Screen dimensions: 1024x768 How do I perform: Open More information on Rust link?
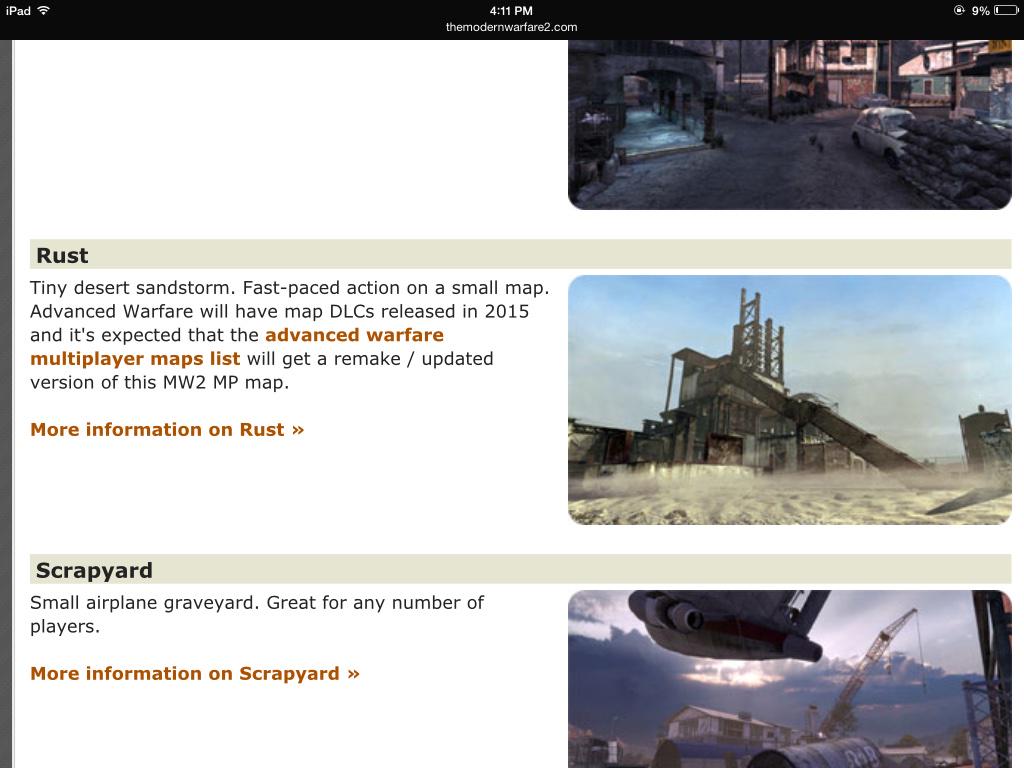click(x=167, y=430)
